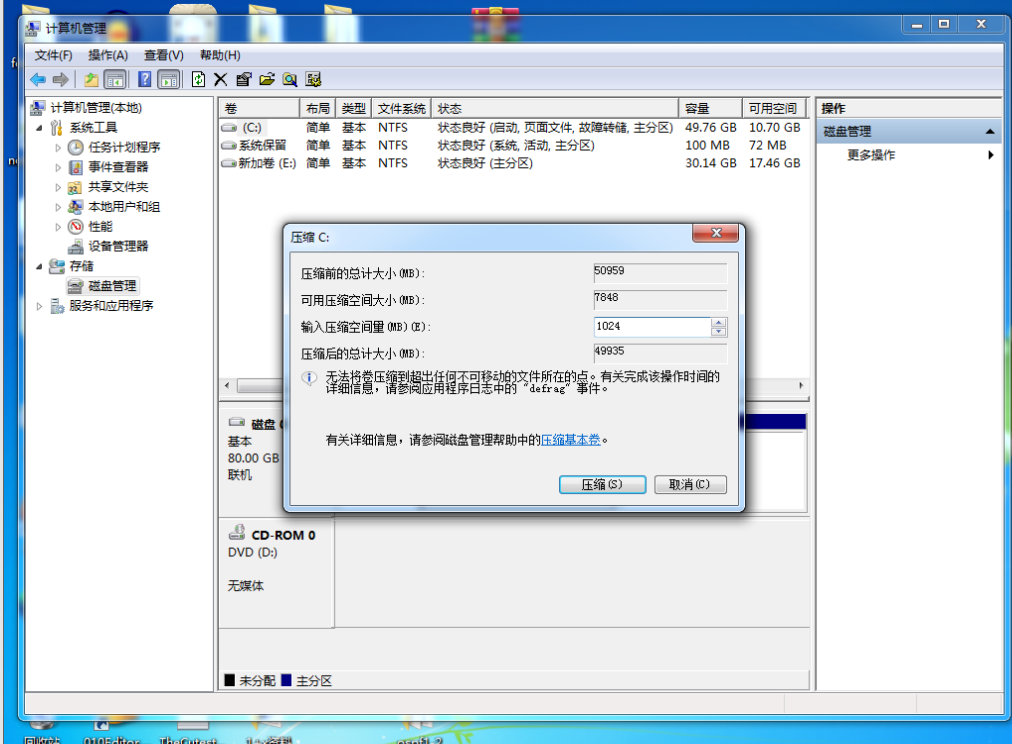Select the Device Manager (设备管理器) node

(x=117, y=246)
